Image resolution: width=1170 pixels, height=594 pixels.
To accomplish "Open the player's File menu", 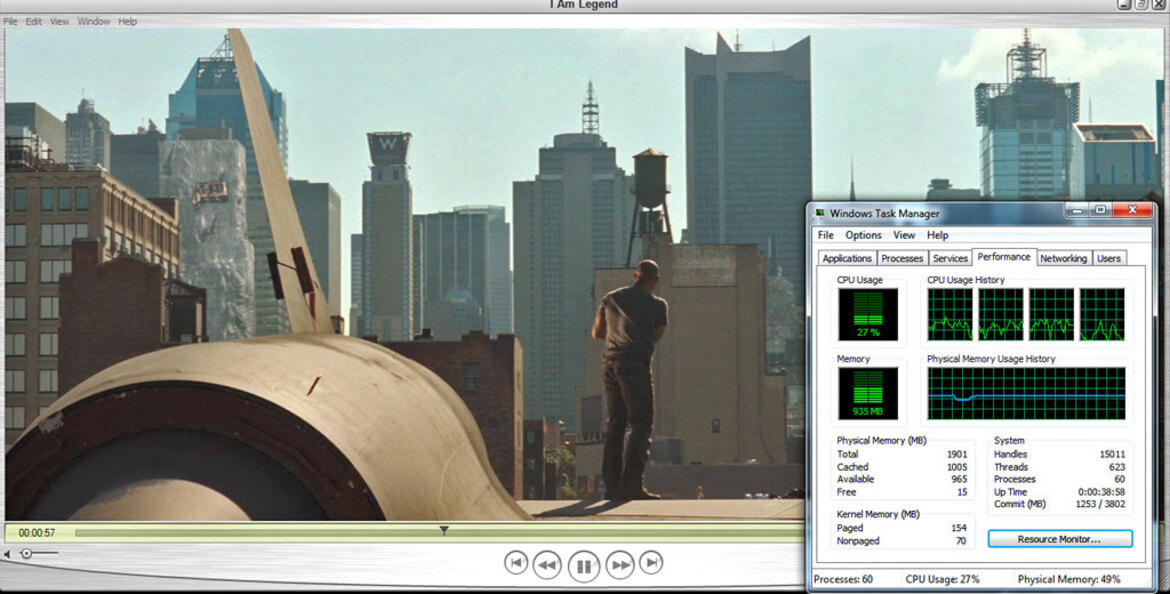I will point(10,22).
